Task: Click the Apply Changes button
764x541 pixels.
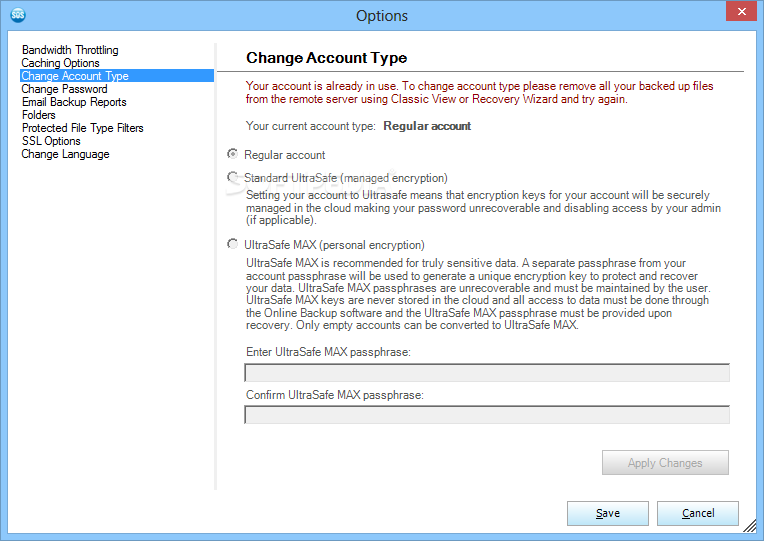Action: click(665, 463)
